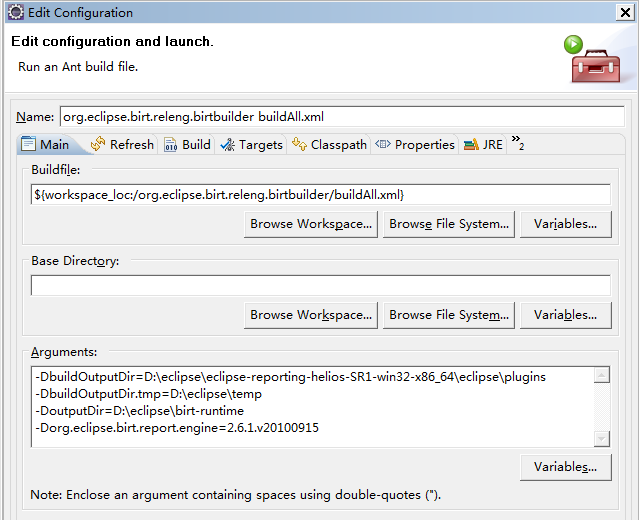The image size is (639, 520).
Task: Click Browse Workspace under Base Directory
Action: (x=311, y=315)
